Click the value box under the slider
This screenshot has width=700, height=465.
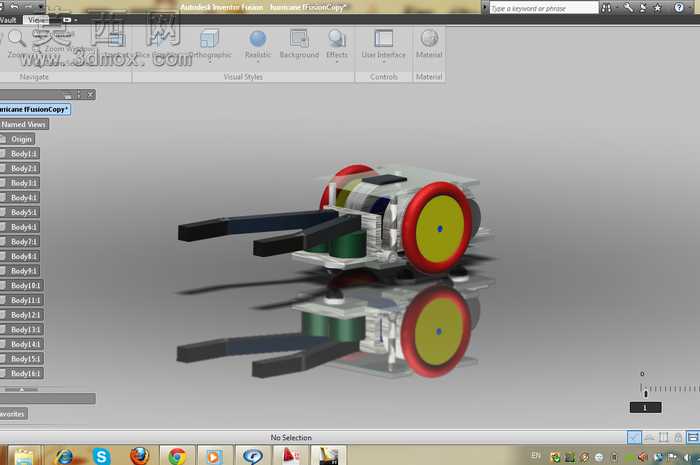[x=646, y=407]
